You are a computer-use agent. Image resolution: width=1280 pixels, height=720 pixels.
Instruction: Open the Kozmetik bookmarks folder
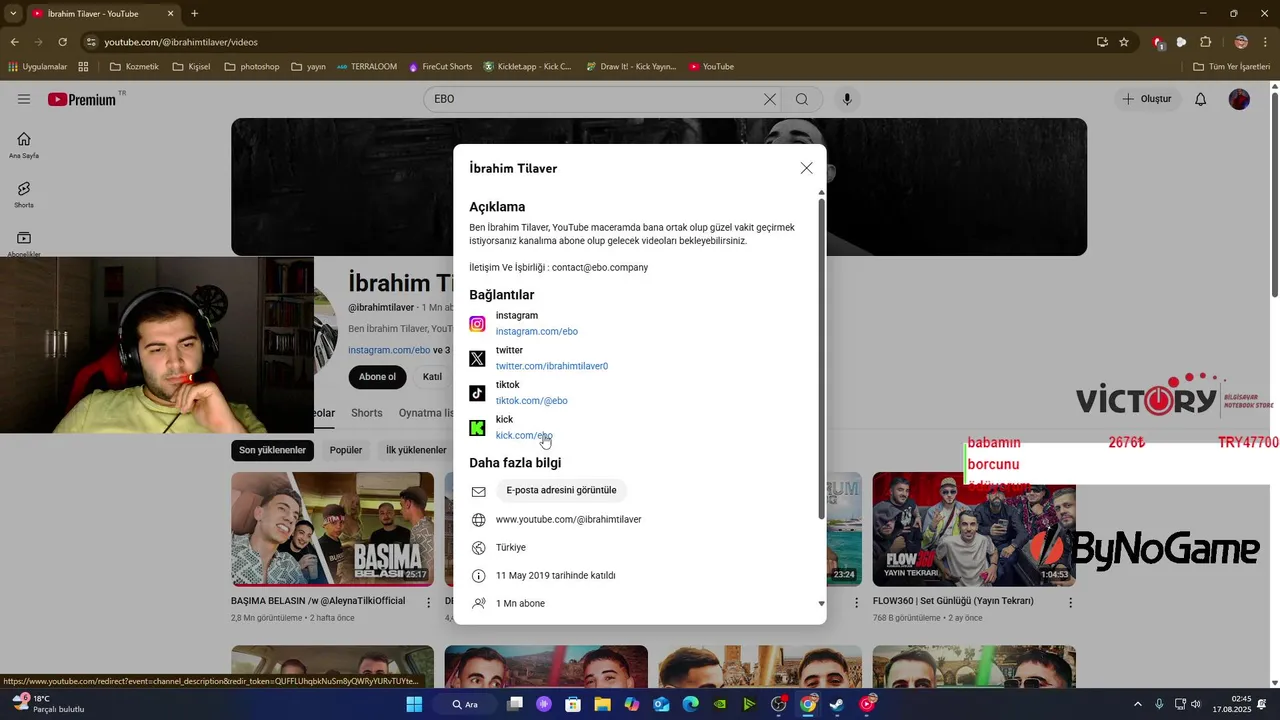click(134, 67)
